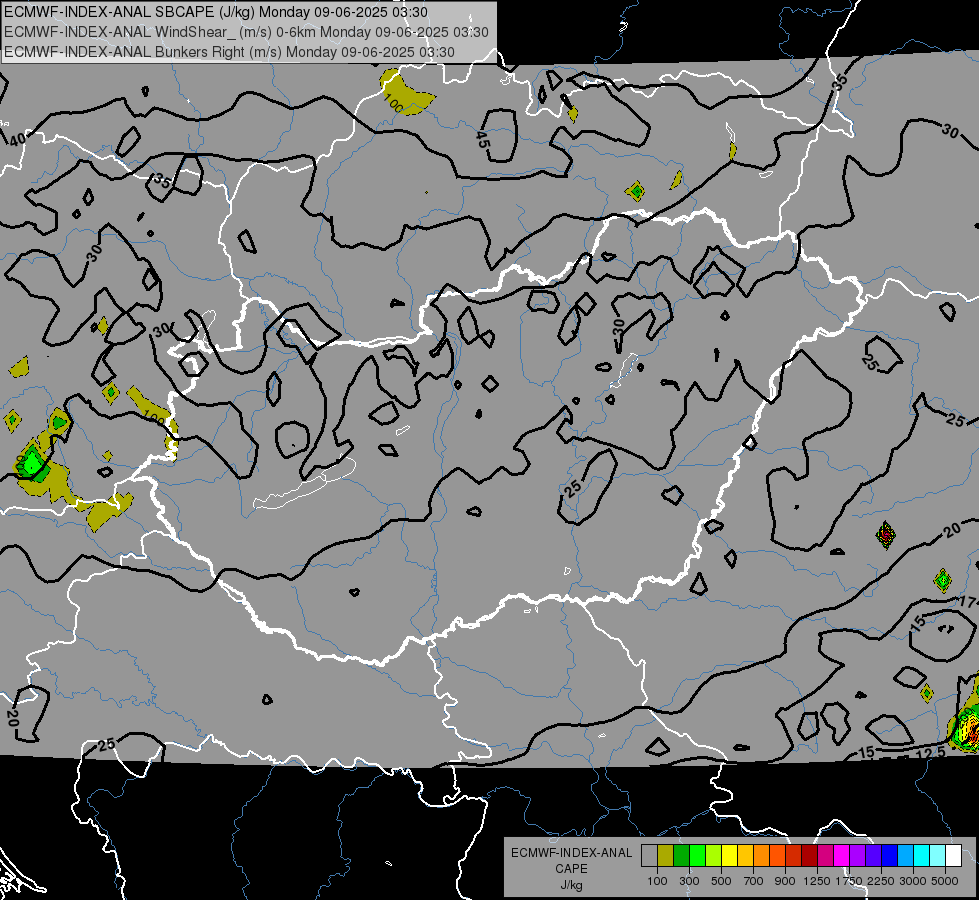This screenshot has width=979, height=900.
Task: Pick the cyan swatch right of 3000 tick
Action: point(922,856)
